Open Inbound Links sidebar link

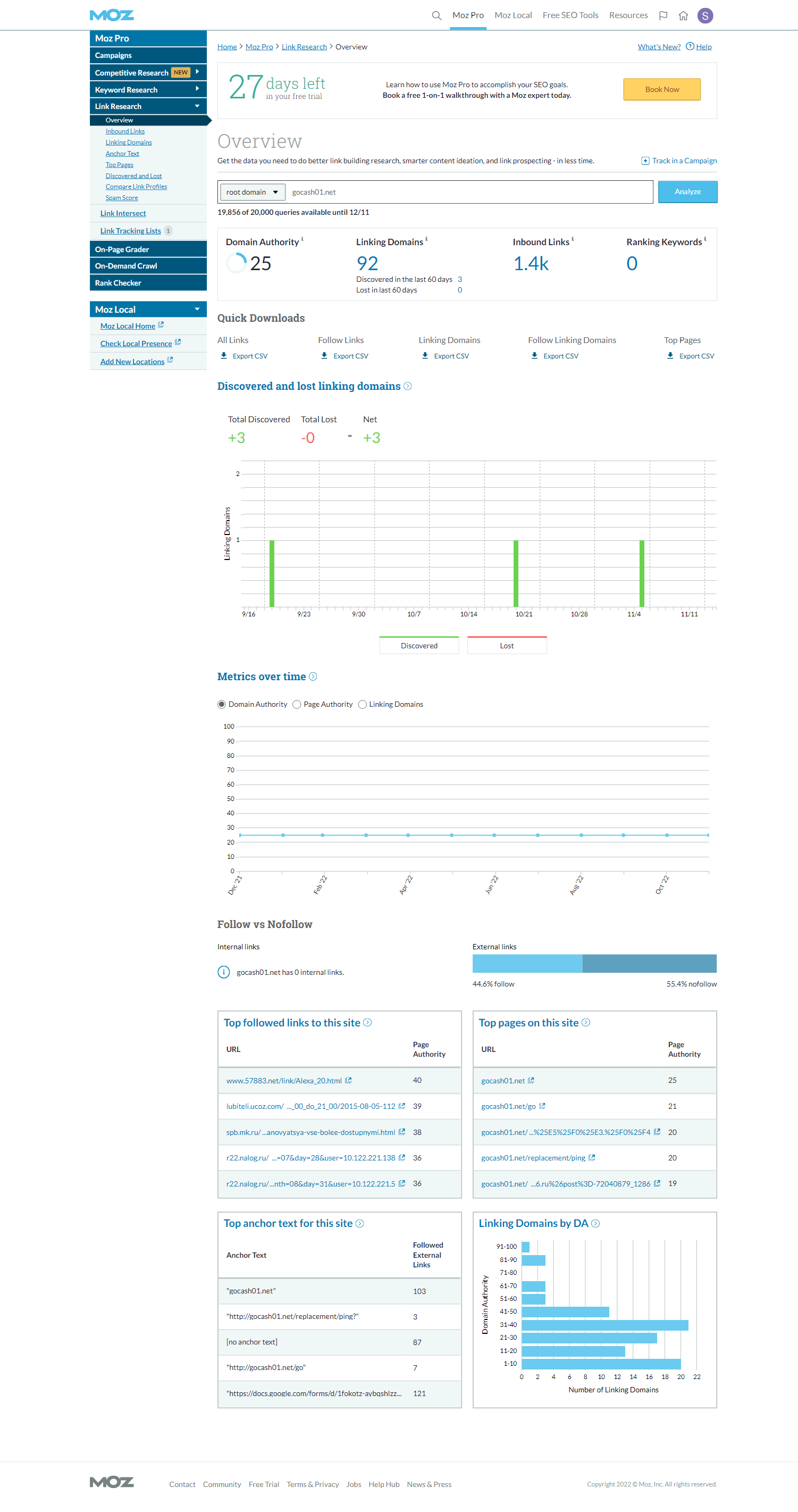[x=125, y=131]
